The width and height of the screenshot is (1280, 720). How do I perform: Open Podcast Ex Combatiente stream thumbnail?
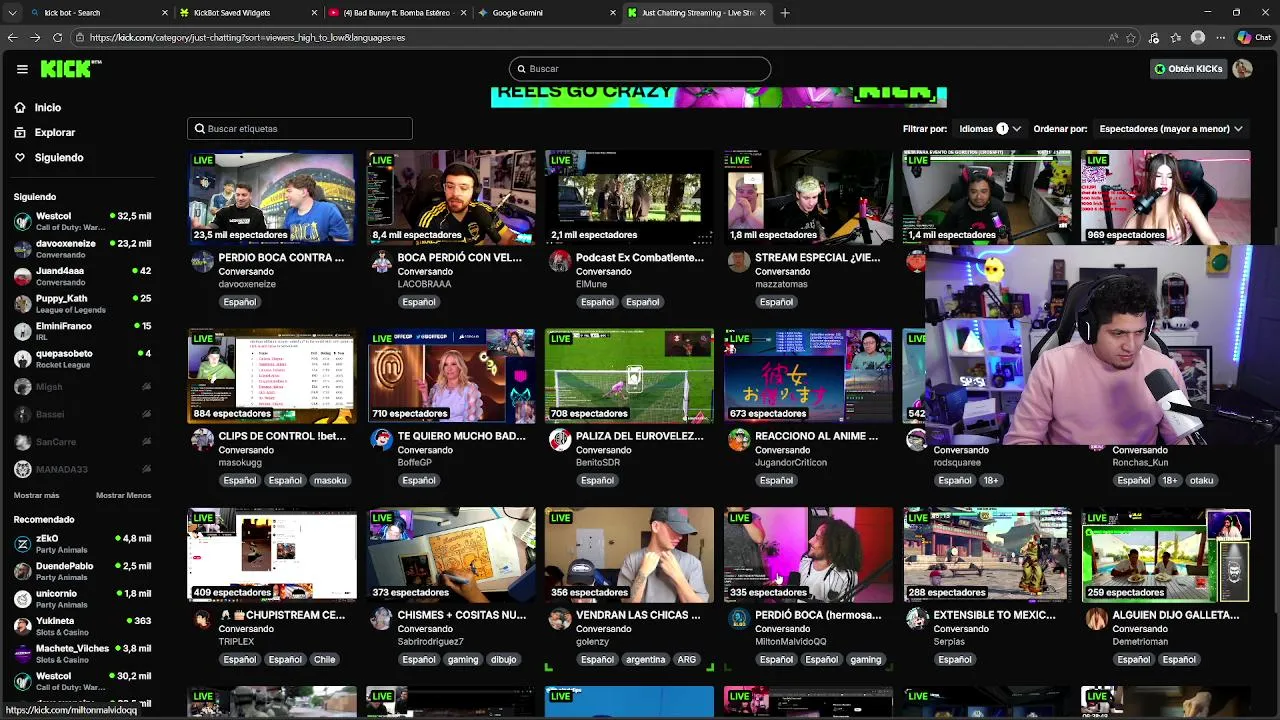pyautogui.click(x=629, y=197)
